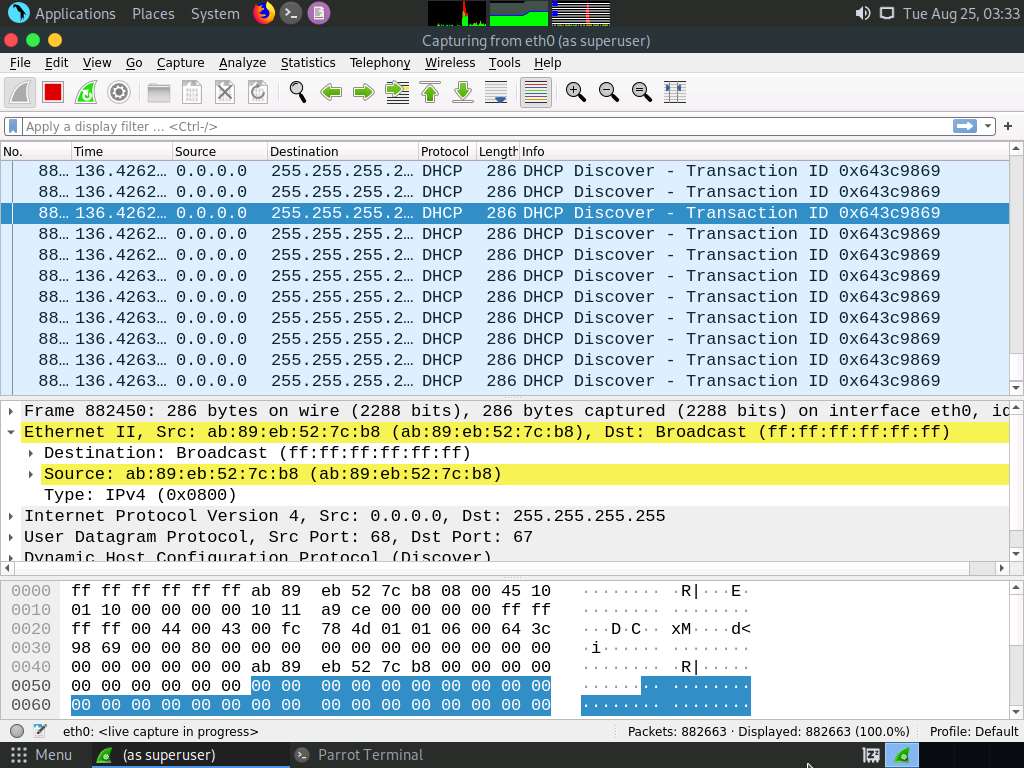Sort by the Time column header
Viewport: 1024px width, 768px height.
pyautogui.click(x=121, y=152)
